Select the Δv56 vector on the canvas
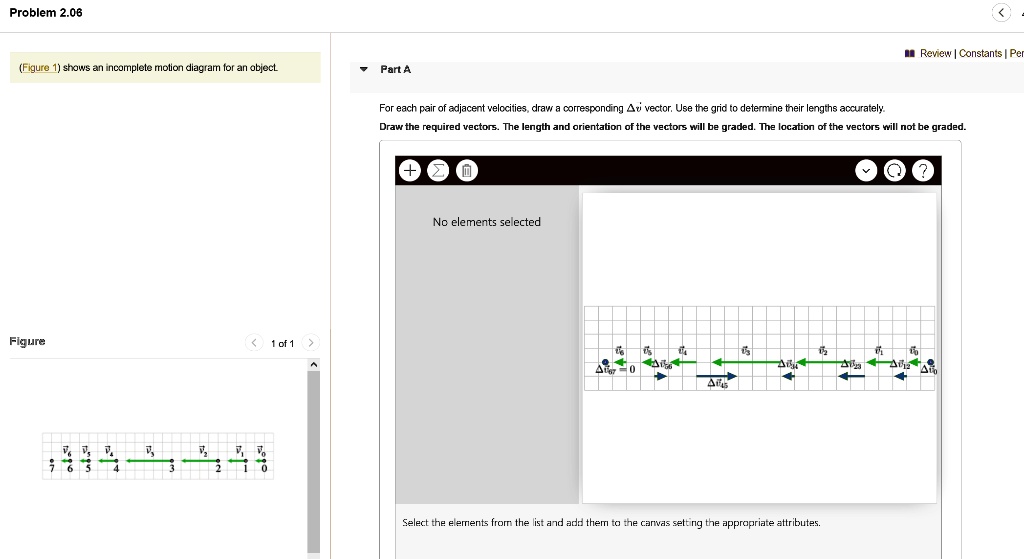The height and width of the screenshot is (559, 1024). 660,376
